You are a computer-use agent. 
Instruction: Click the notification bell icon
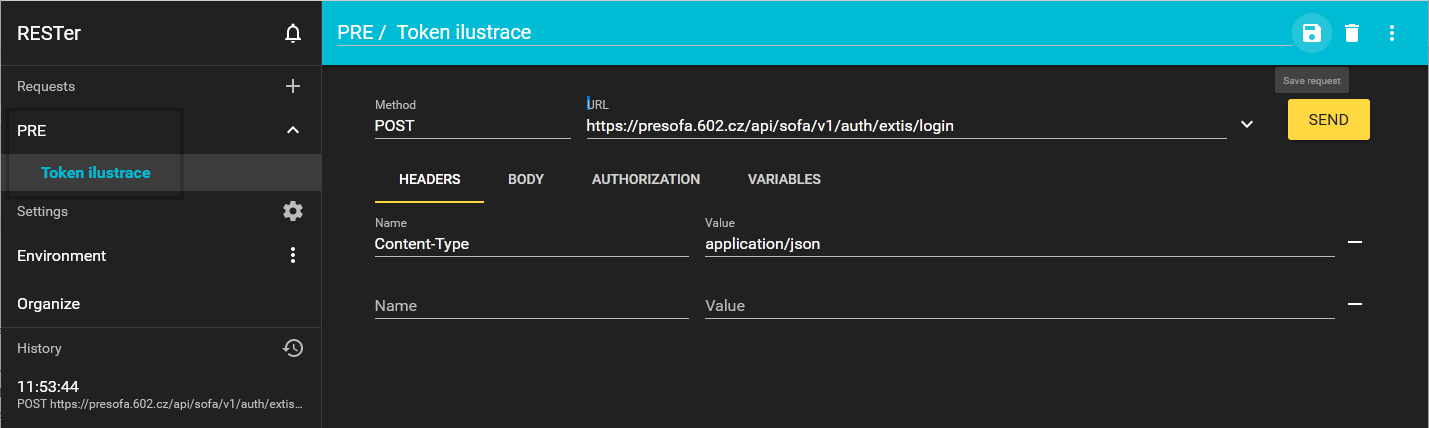pyautogui.click(x=293, y=33)
